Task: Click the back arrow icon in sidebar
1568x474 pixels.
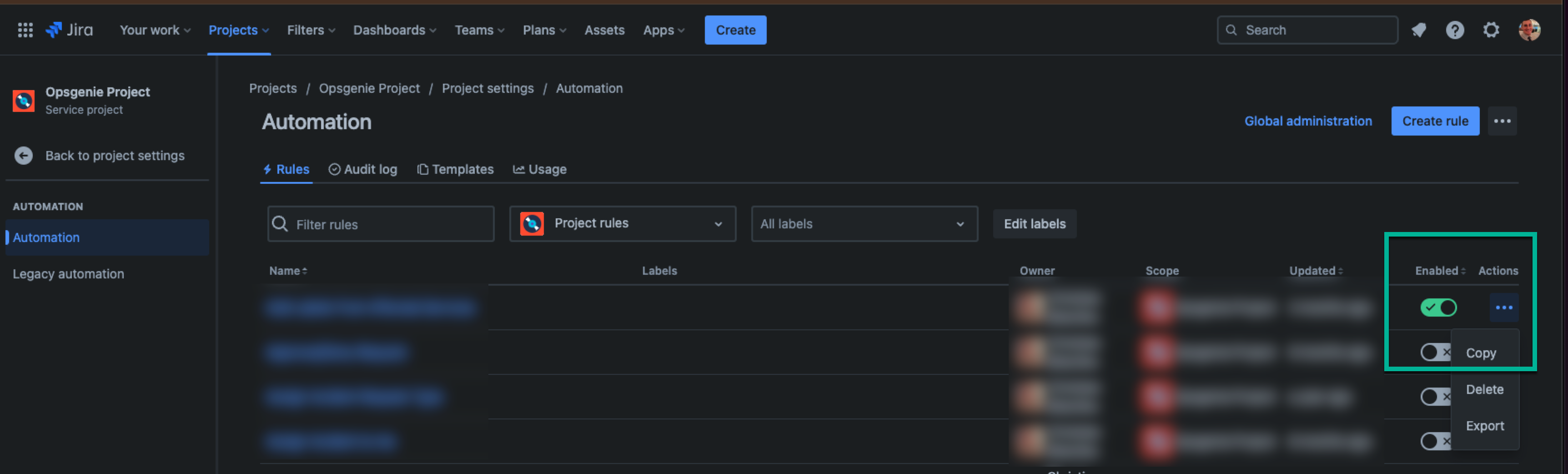Action: pos(24,156)
